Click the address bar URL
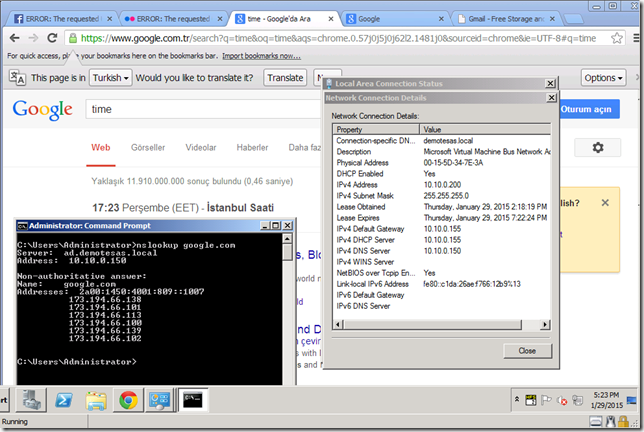This screenshot has height=432, width=644. coord(338,38)
